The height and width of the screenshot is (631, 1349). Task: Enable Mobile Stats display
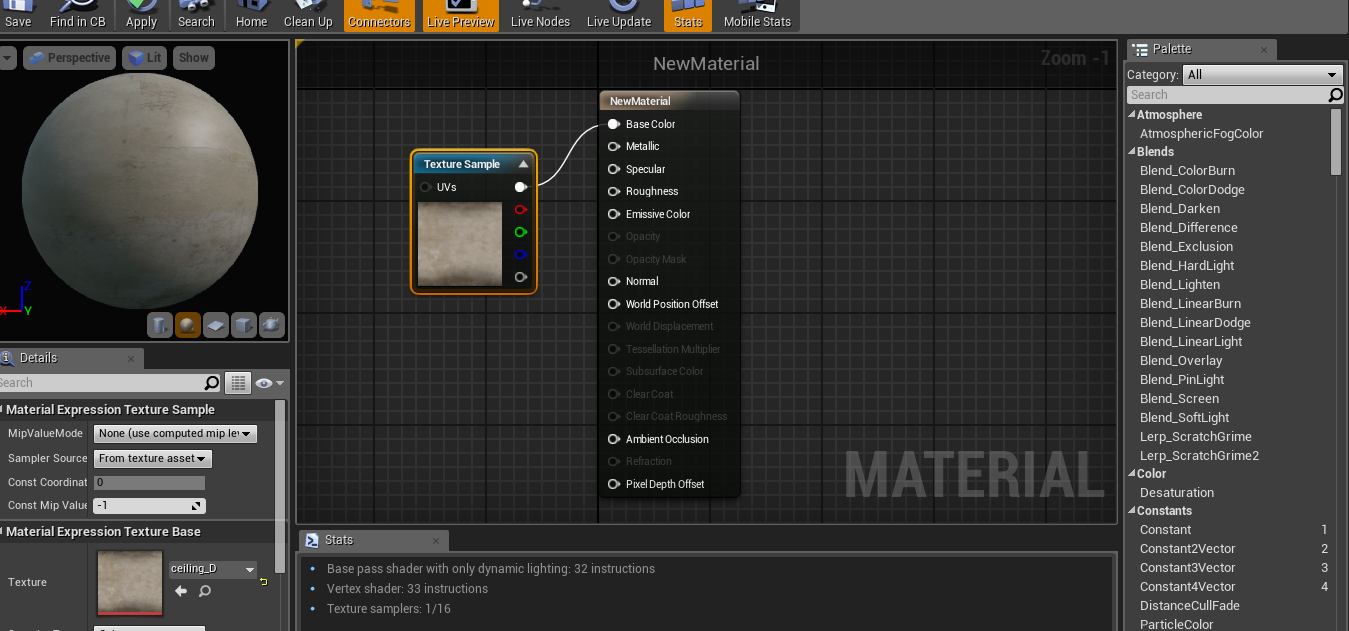(x=757, y=15)
